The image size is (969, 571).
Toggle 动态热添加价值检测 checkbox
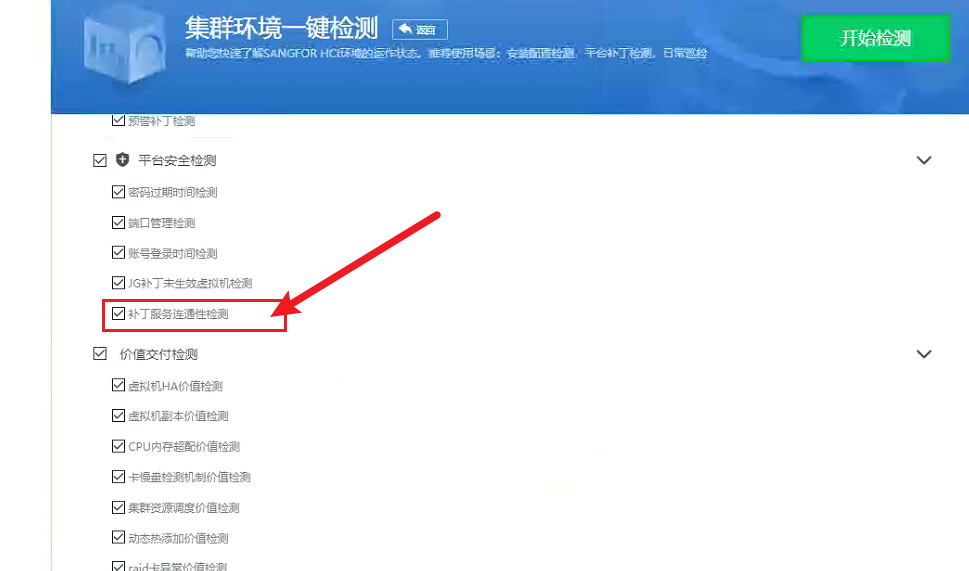118,537
